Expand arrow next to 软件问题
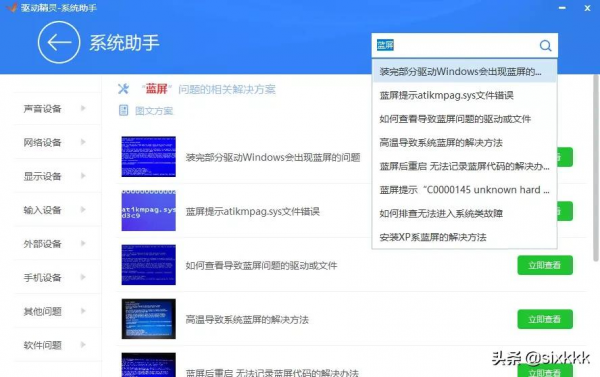The height and width of the screenshot is (377, 600). [x=83, y=344]
